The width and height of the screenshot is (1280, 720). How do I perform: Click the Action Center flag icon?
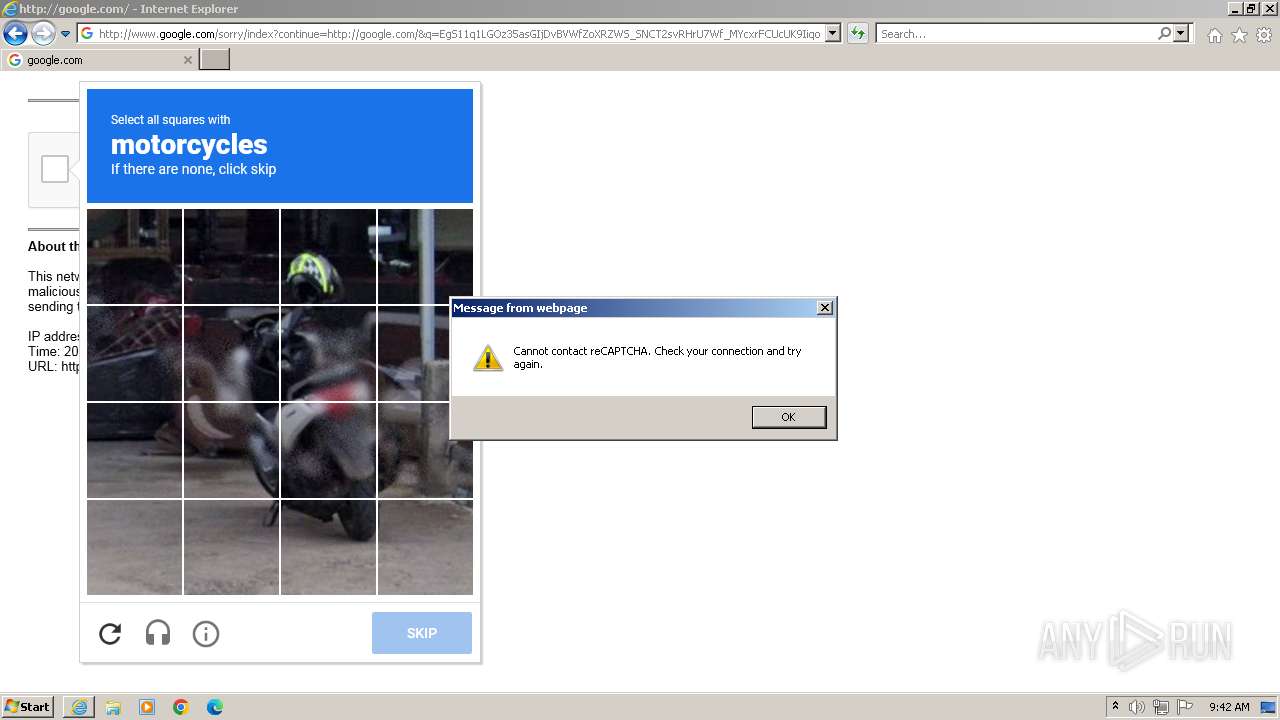[x=1185, y=707]
